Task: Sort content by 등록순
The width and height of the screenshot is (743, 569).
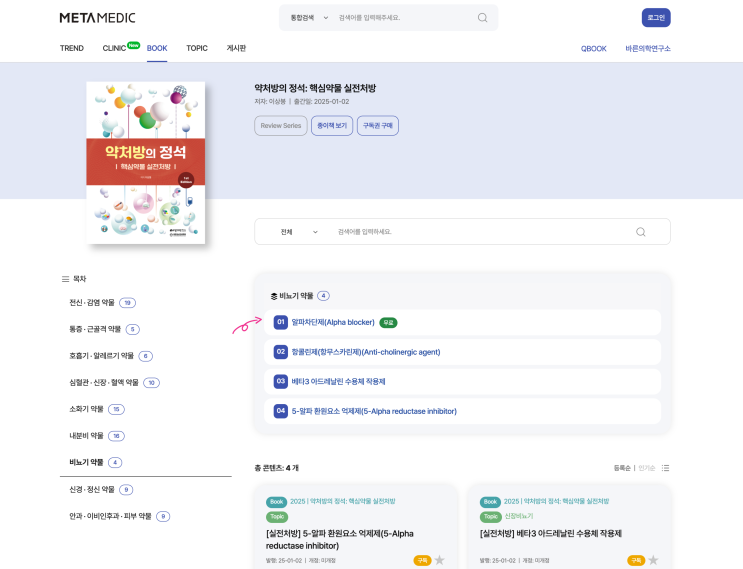Action: click(622, 468)
